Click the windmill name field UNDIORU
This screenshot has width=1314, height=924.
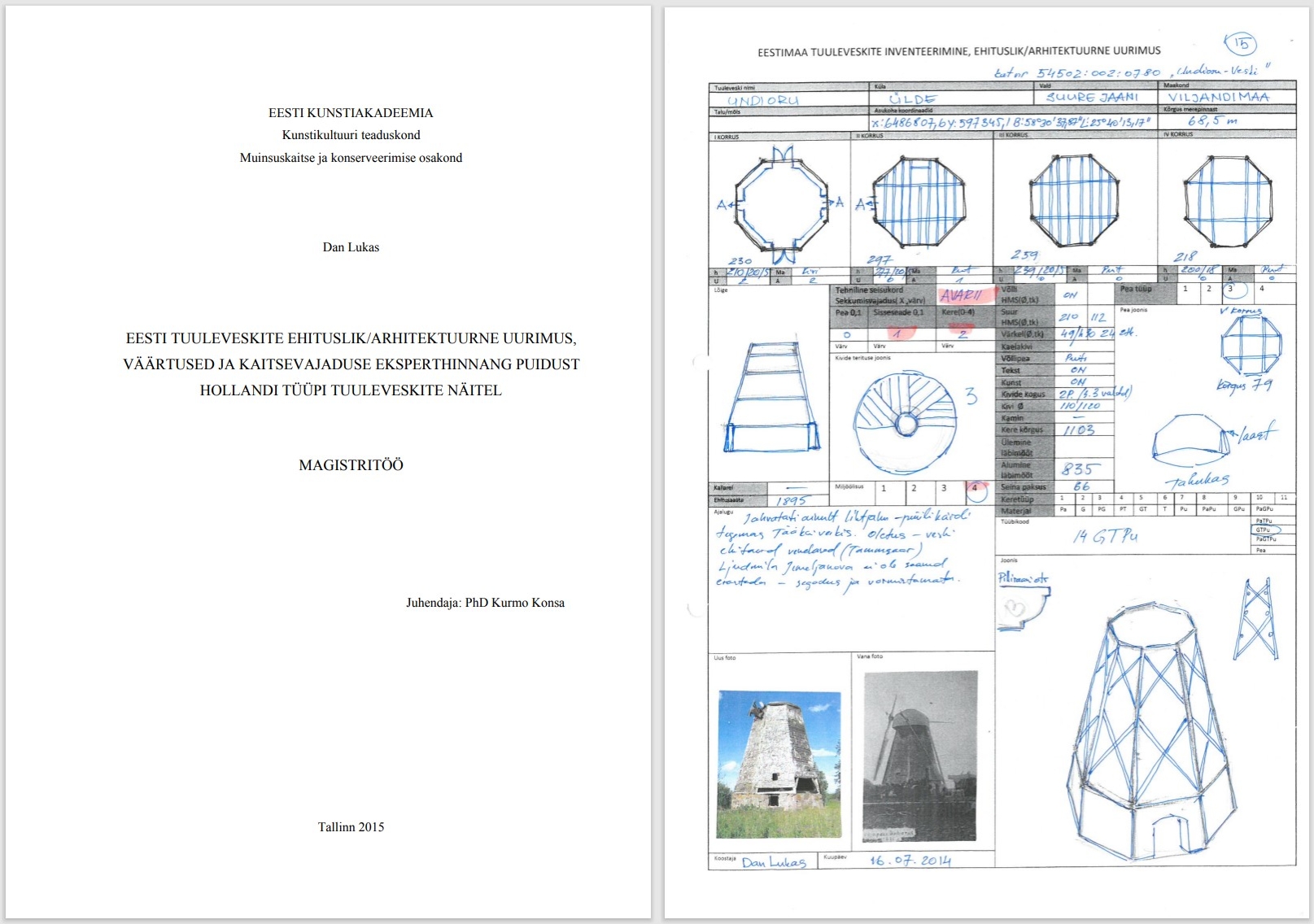click(x=763, y=100)
